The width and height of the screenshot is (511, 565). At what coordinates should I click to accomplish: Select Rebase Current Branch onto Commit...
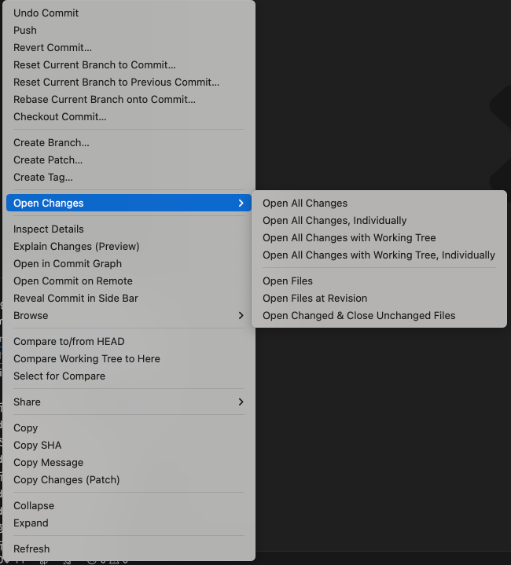point(105,99)
